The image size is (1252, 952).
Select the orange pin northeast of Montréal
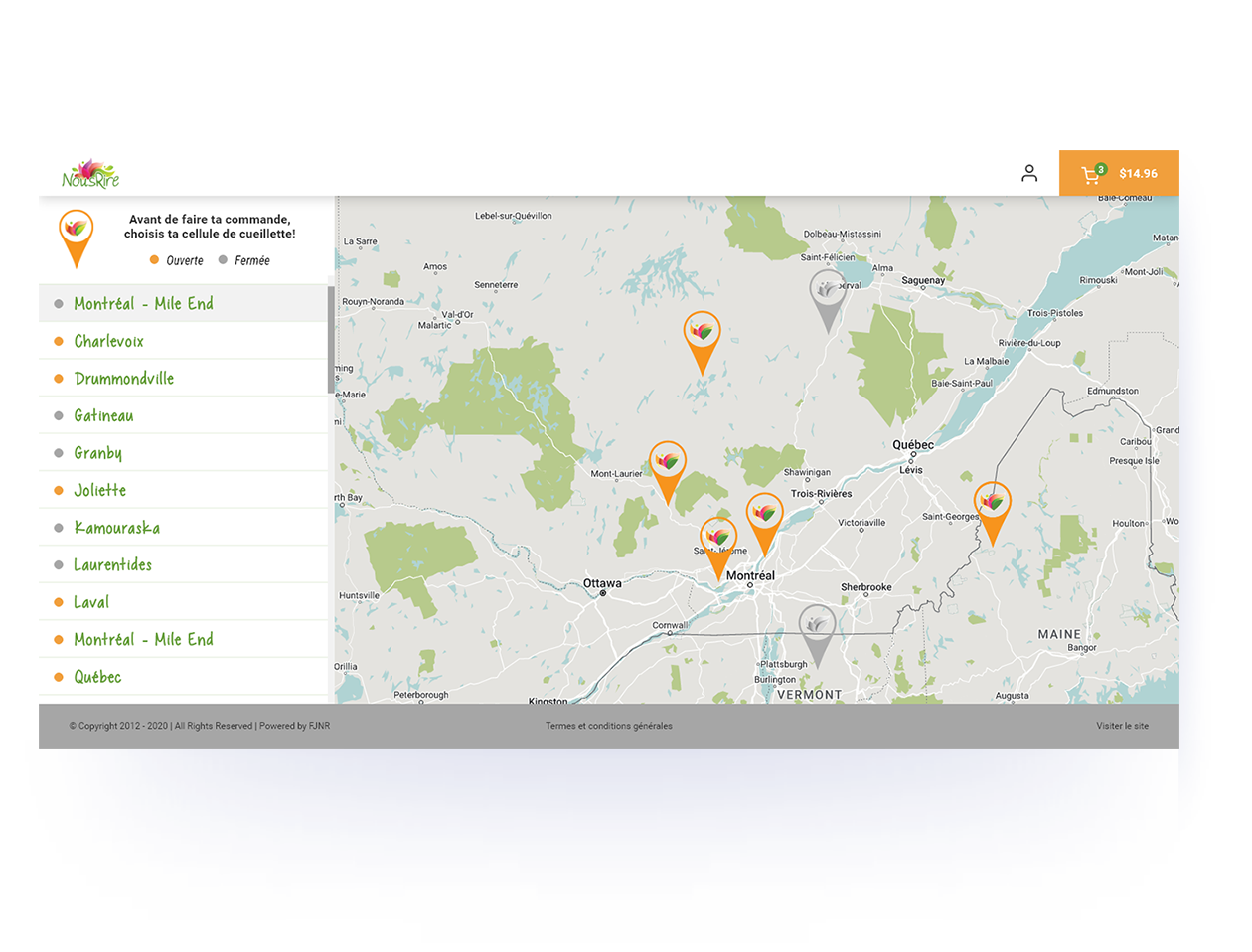point(764,524)
